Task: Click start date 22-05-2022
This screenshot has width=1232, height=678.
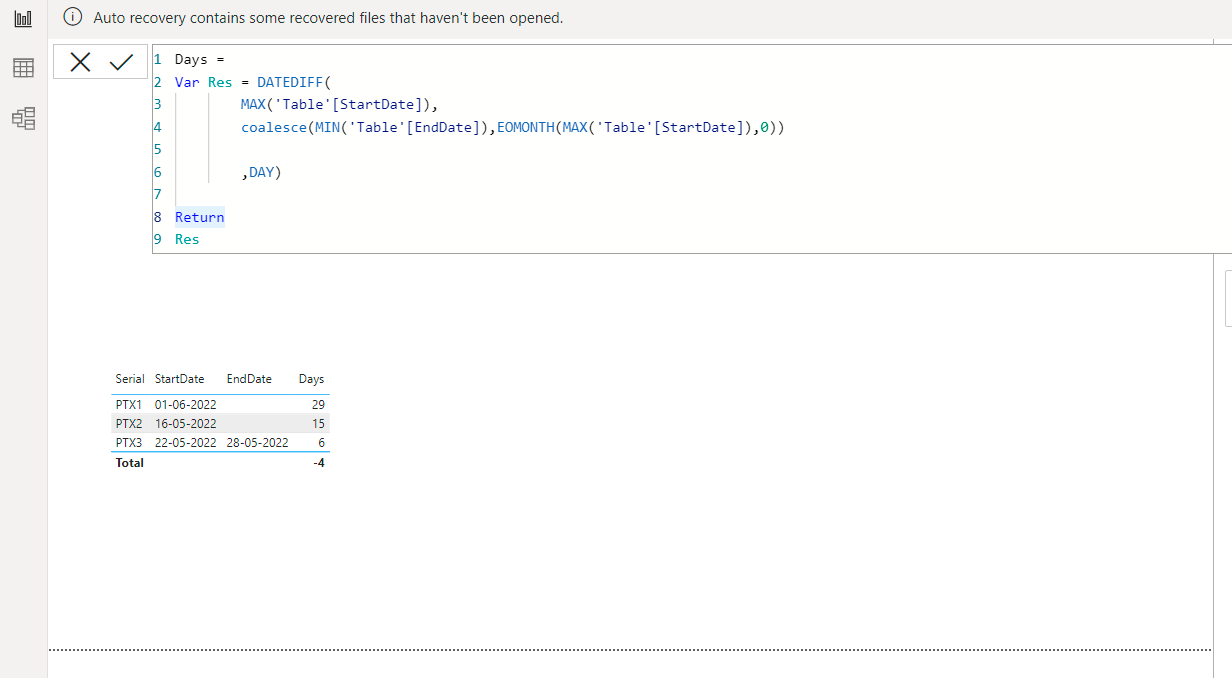Action: coord(185,442)
